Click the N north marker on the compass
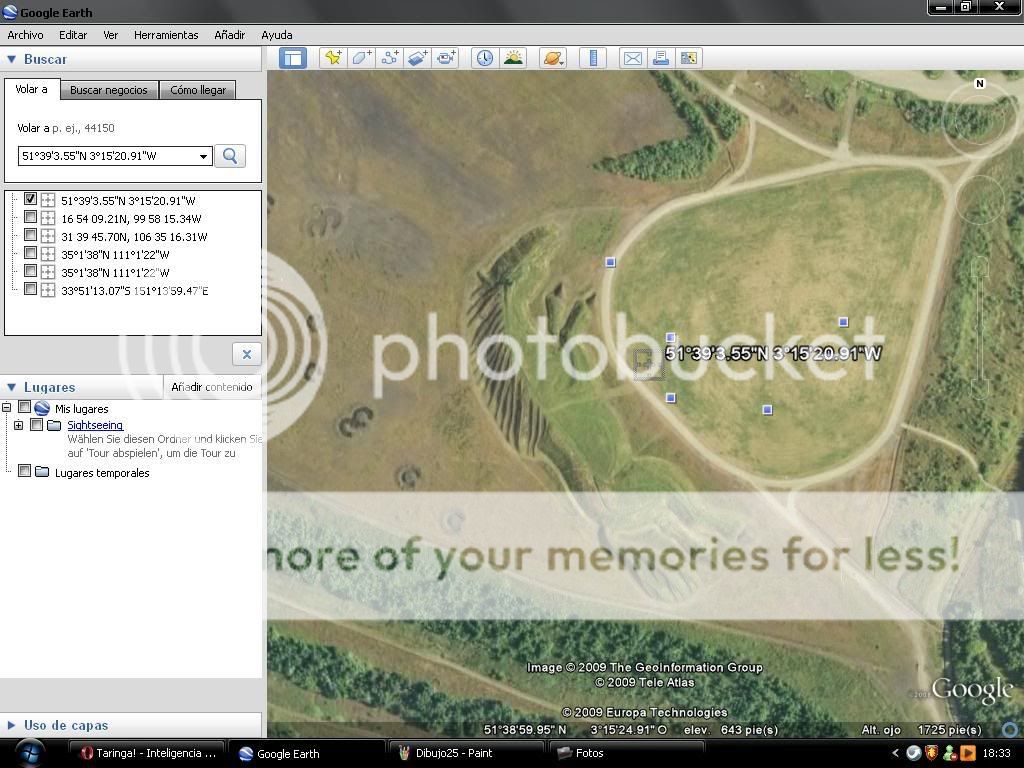Screen dimensions: 1024x768 click(979, 84)
